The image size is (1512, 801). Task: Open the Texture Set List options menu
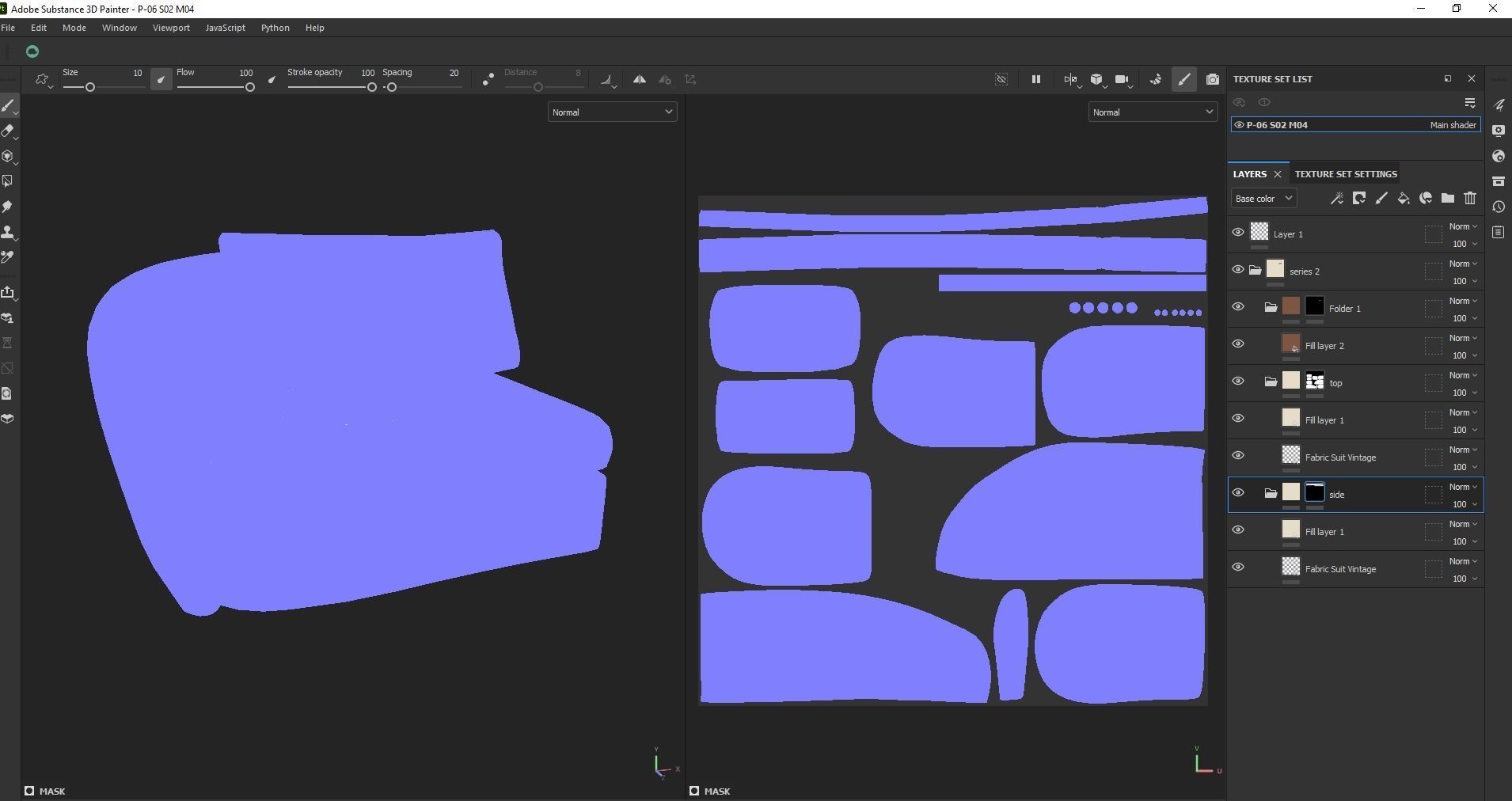[1470, 103]
